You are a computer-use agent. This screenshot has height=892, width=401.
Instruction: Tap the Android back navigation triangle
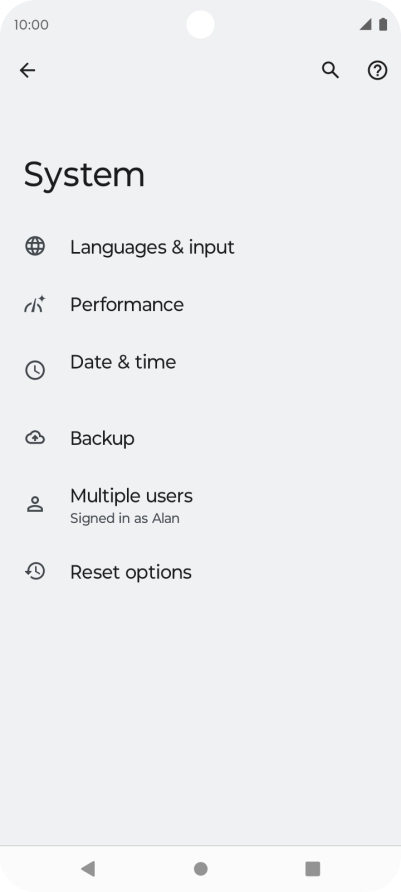pos(88,869)
